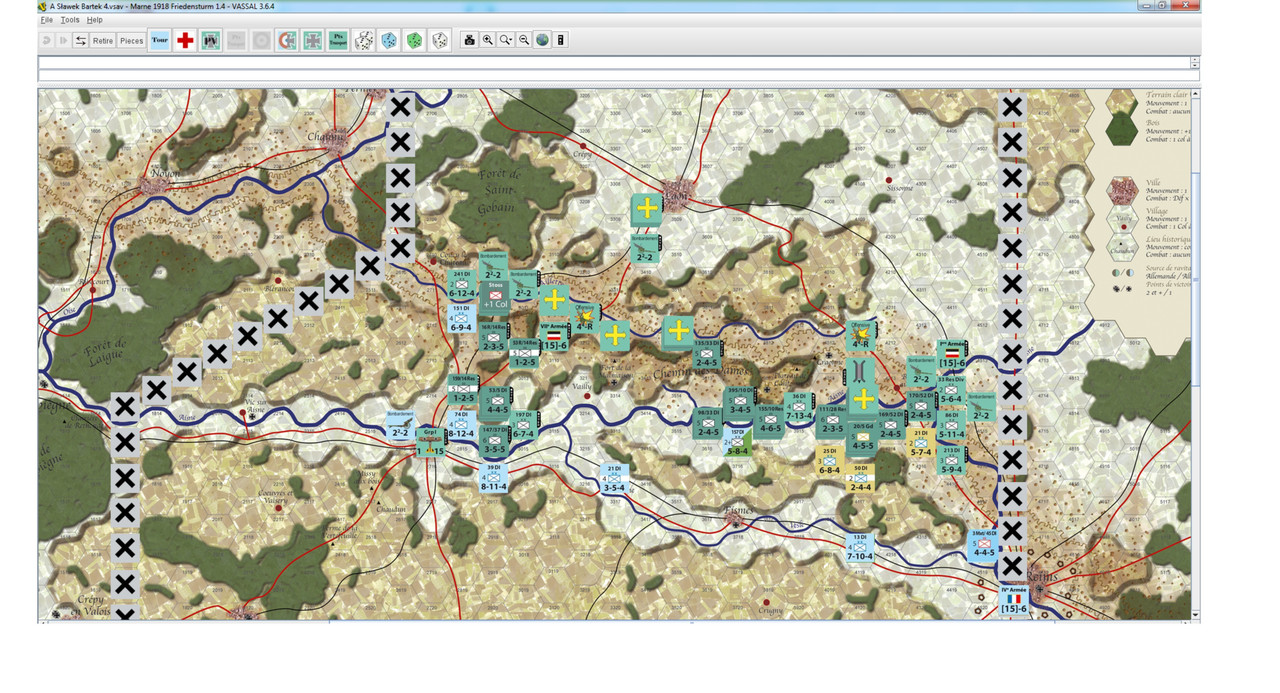1280x693 pixels.
Task: Click the Undo arrow in the toolbar
Action: click(x=47, y=40)
